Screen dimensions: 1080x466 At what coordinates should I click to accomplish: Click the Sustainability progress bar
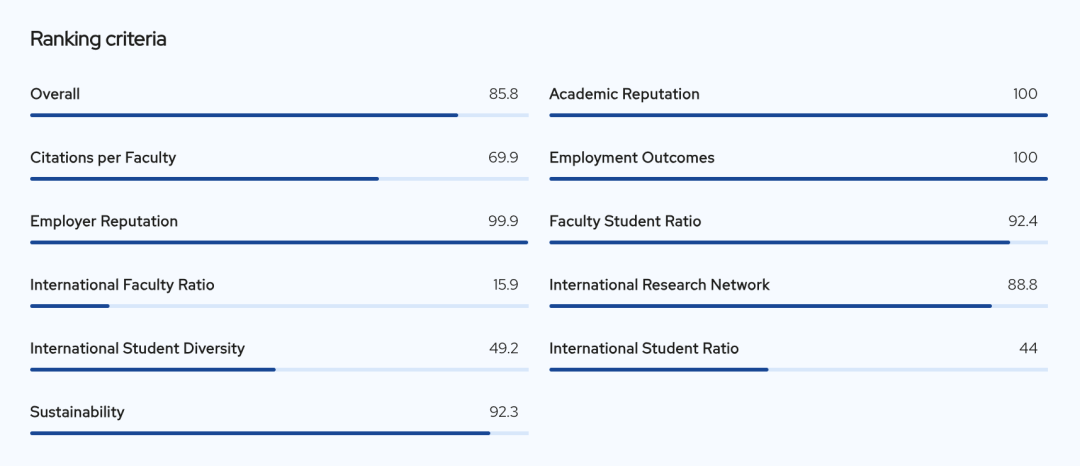(x=279, y=433)
